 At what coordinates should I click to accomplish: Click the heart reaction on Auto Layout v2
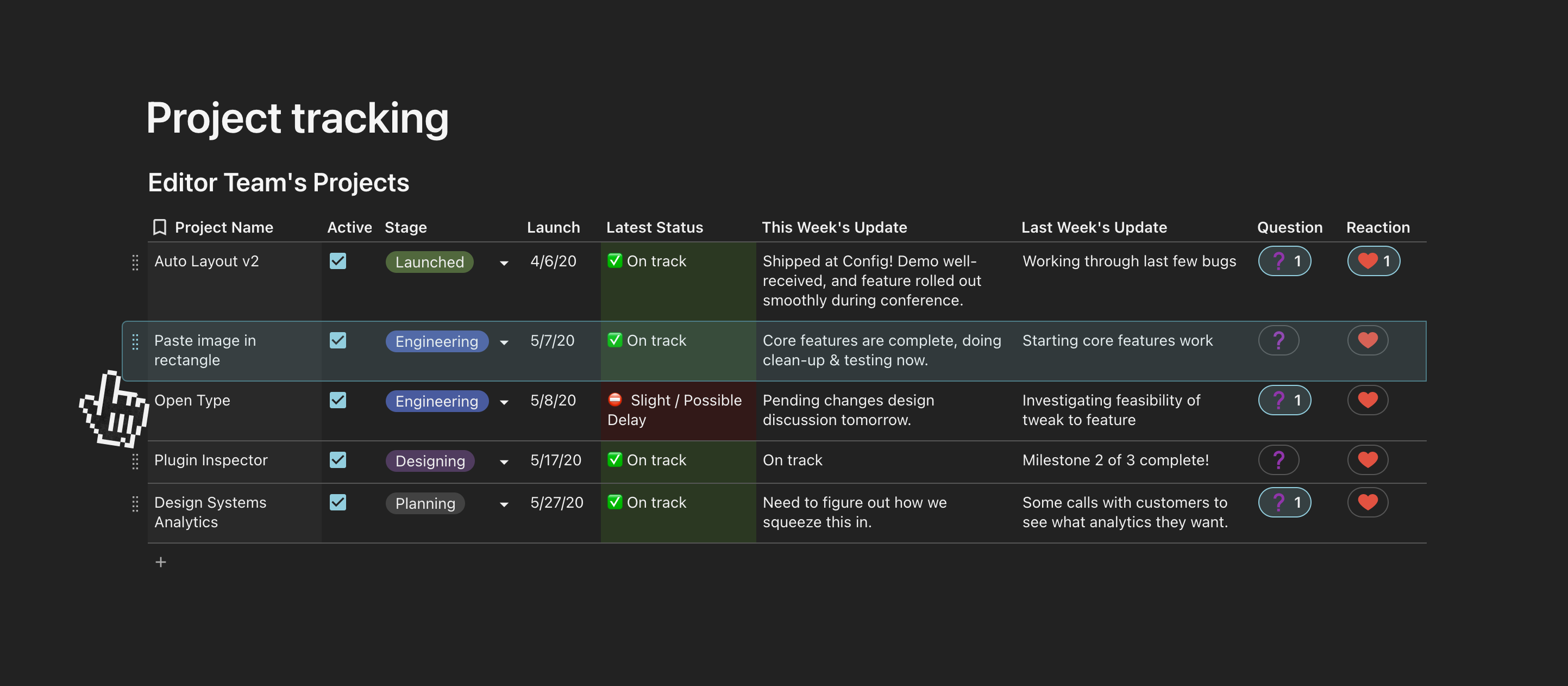[x=1372, y=261]
